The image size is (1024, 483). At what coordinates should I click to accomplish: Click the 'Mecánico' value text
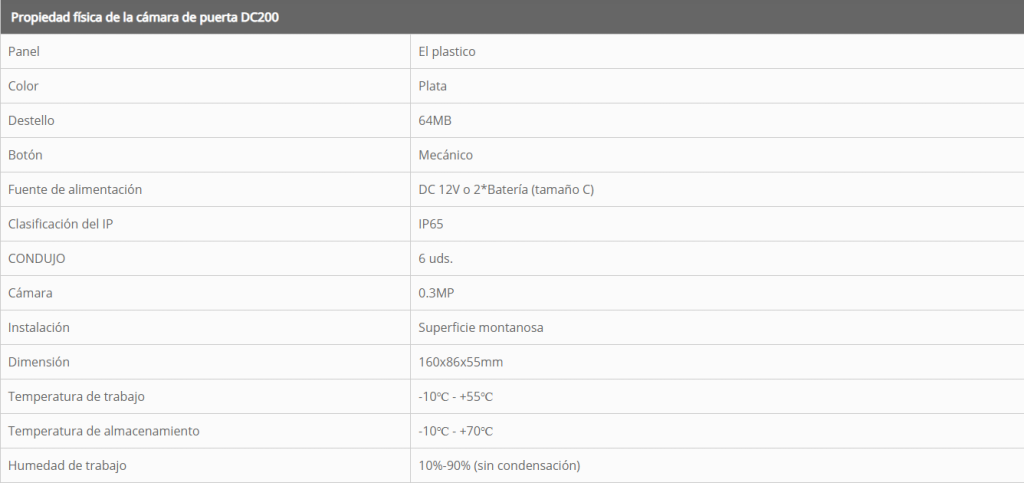click(446, 155)
